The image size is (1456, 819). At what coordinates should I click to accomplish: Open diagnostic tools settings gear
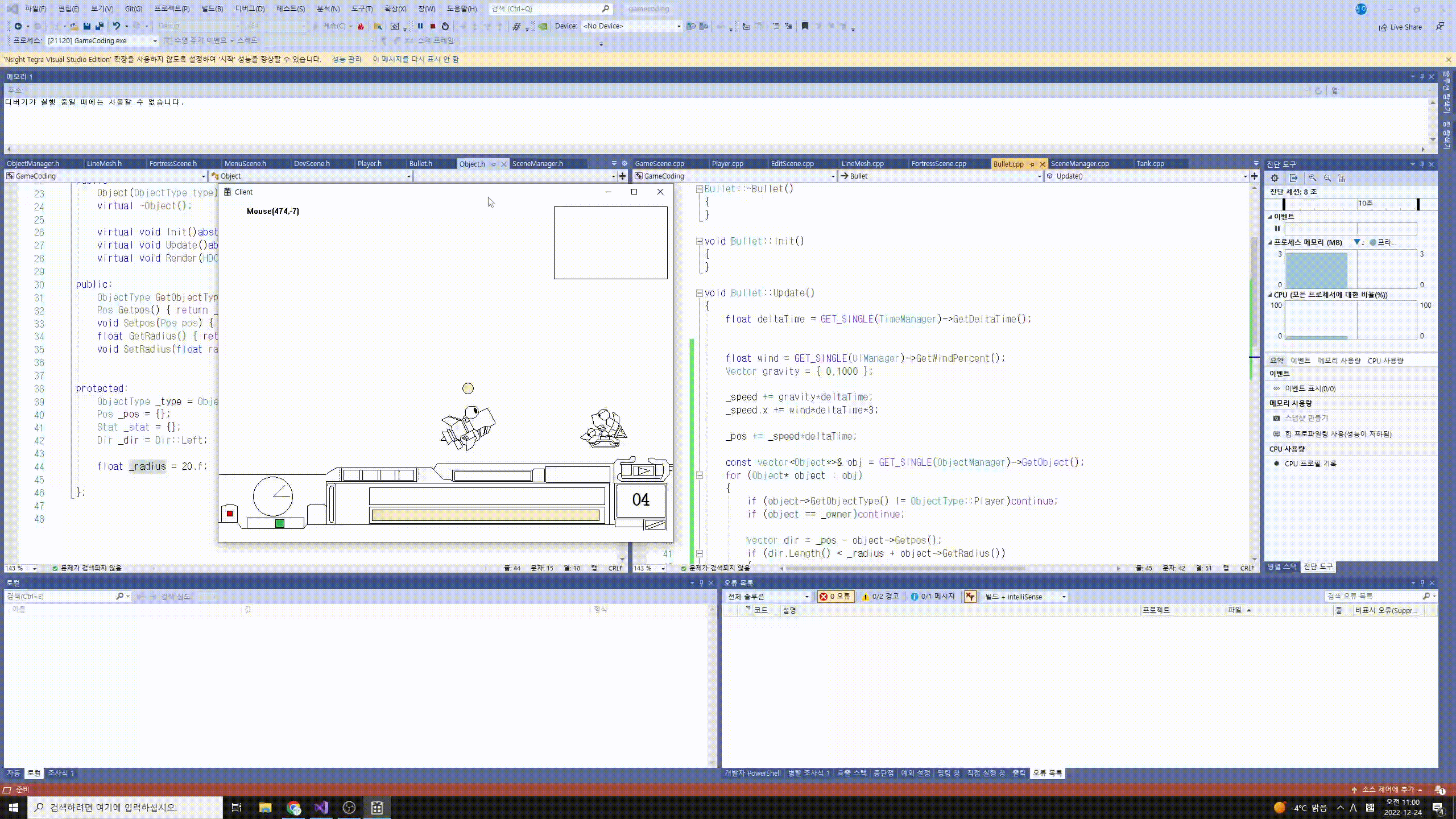click(x=1275, y=178)
